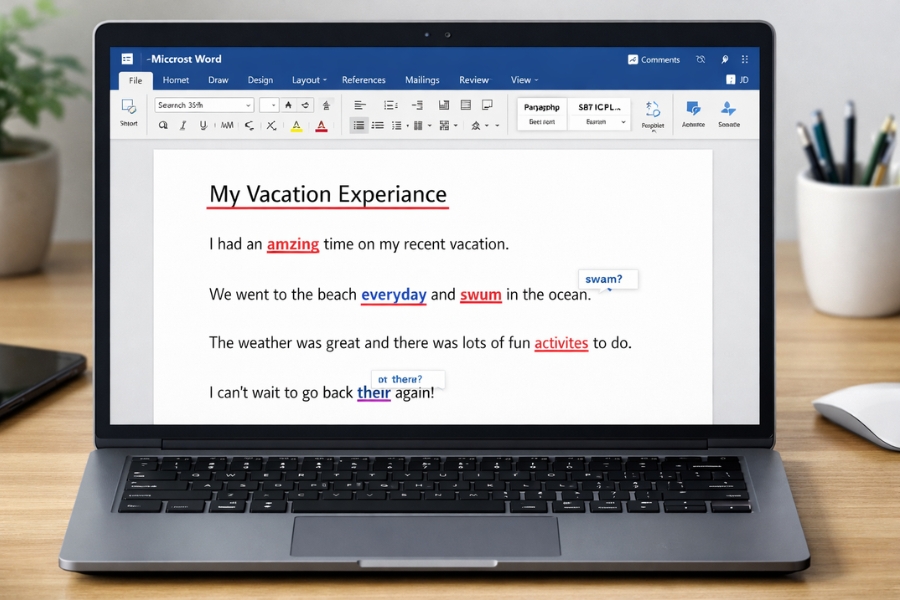Toggle the Underline formatting icon
The width and height of the screenshot is (900, 600).
(203, 125)
